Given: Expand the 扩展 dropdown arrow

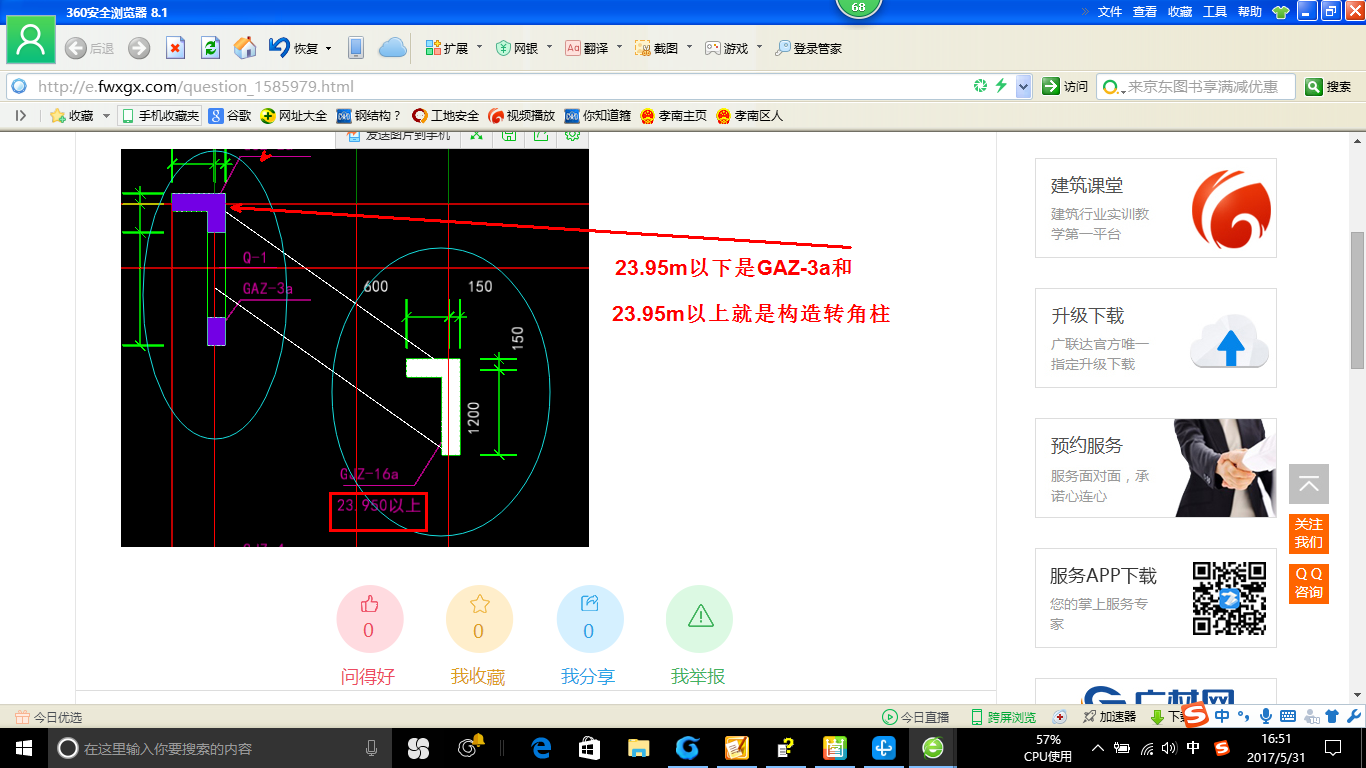Looking at the screenshot, I should point(479,47).
